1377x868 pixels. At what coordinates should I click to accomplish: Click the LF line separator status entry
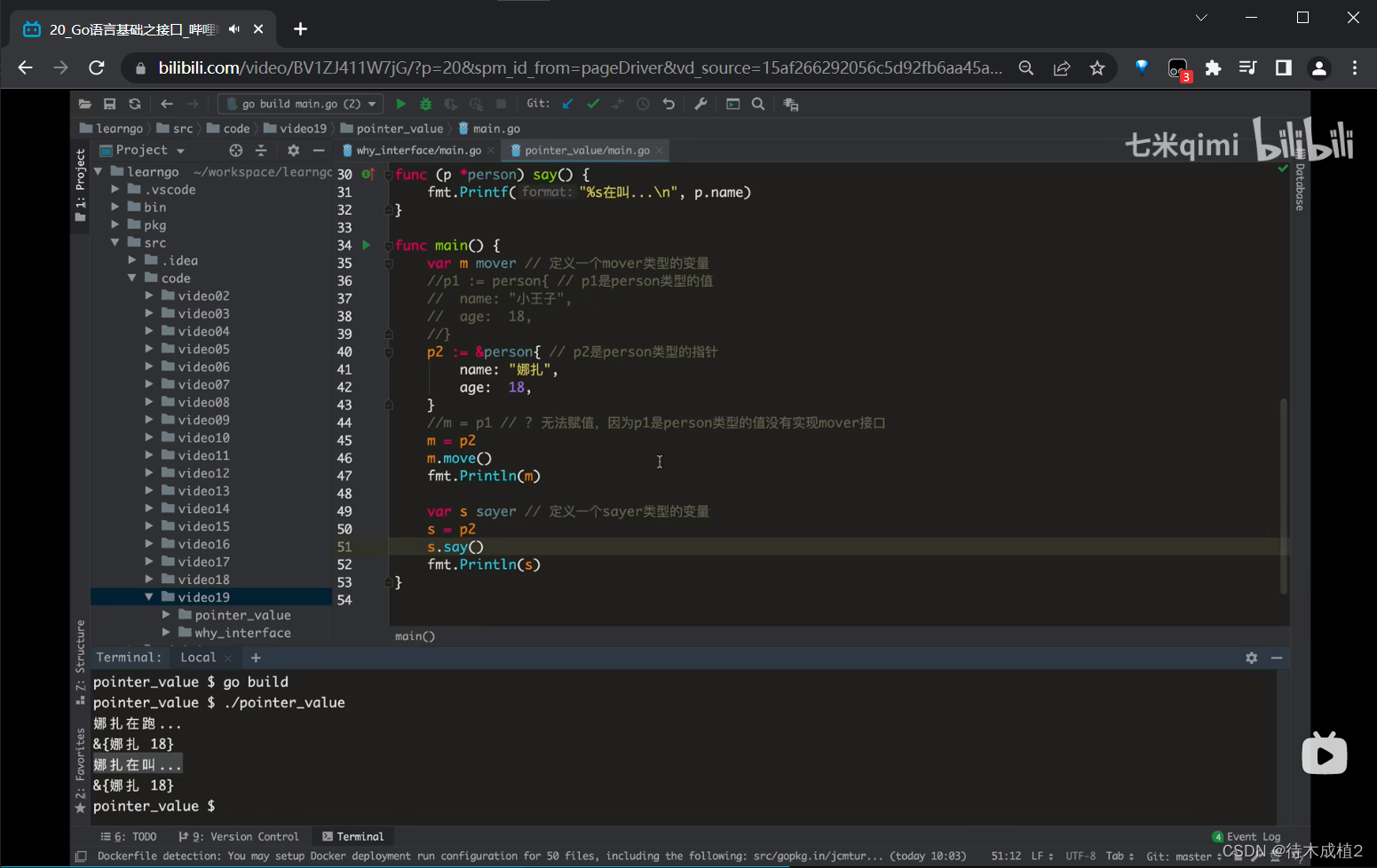coord(1042,856)
